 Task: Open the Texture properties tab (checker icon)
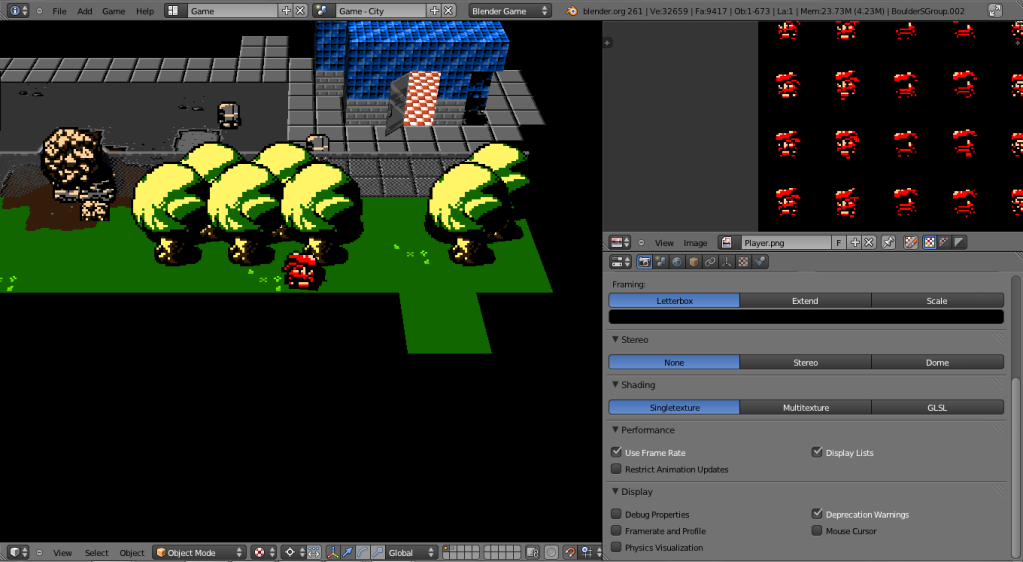[x=743, y=262]
